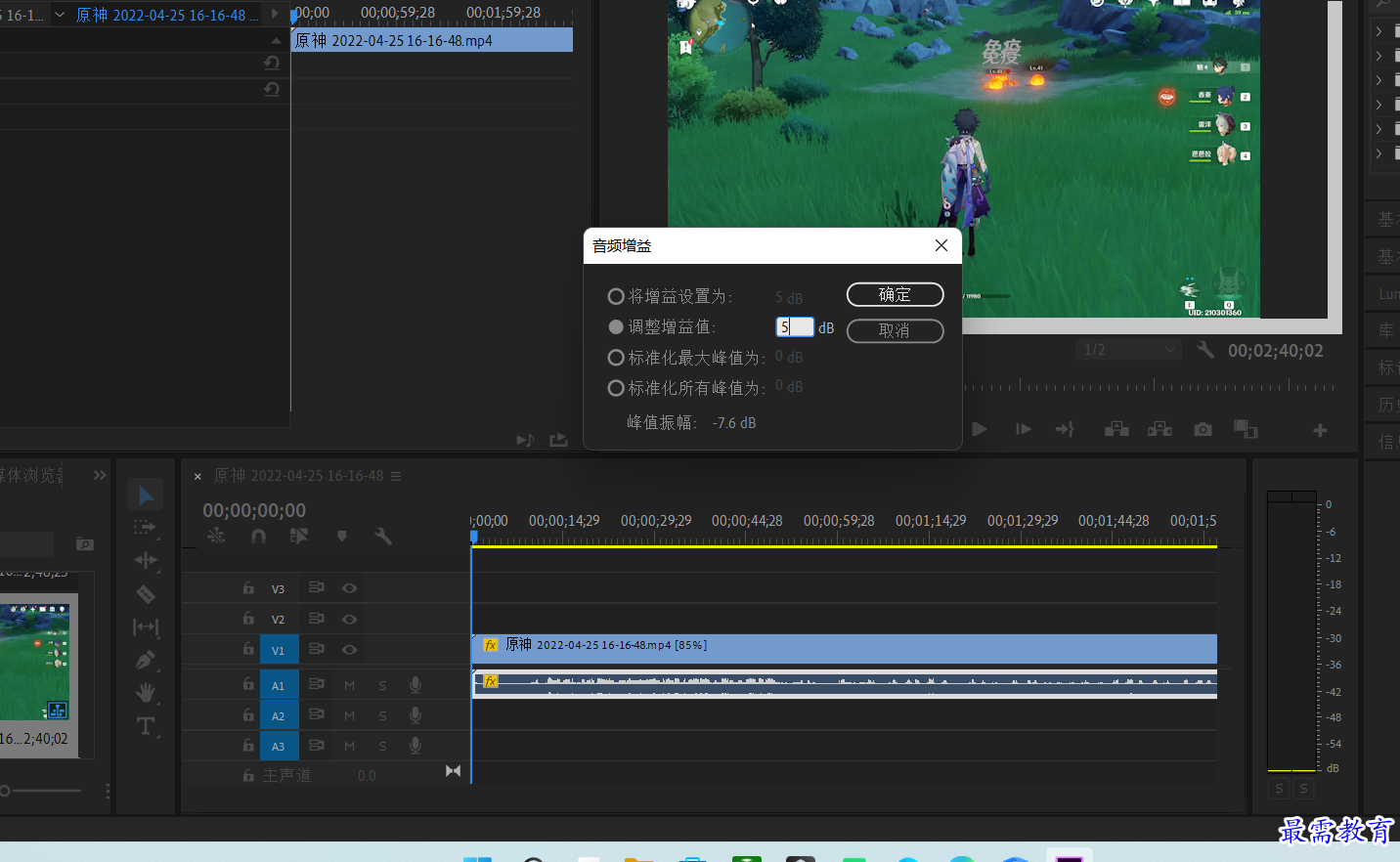Add marker in timeline header

(341, 536)
